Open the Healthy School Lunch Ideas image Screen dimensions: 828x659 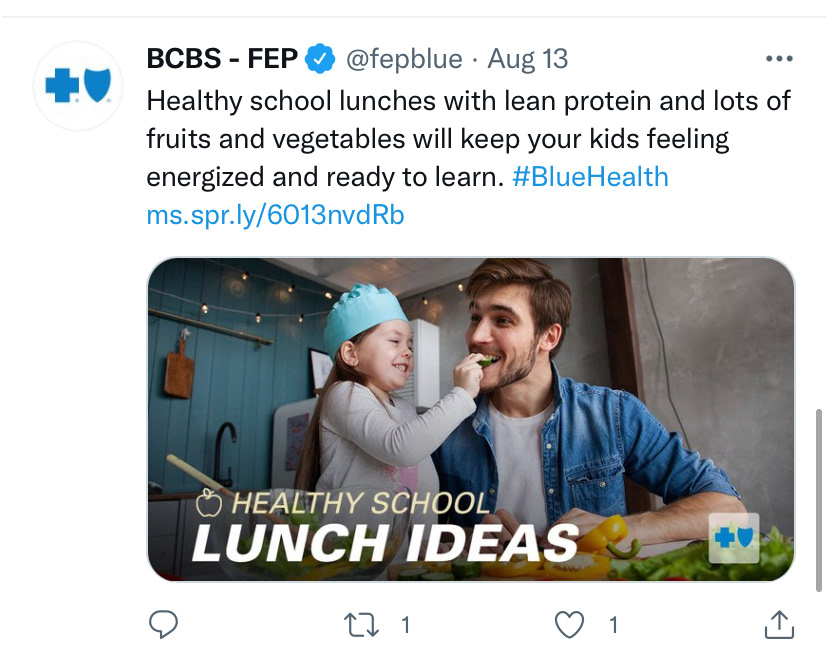pos(471,419)
